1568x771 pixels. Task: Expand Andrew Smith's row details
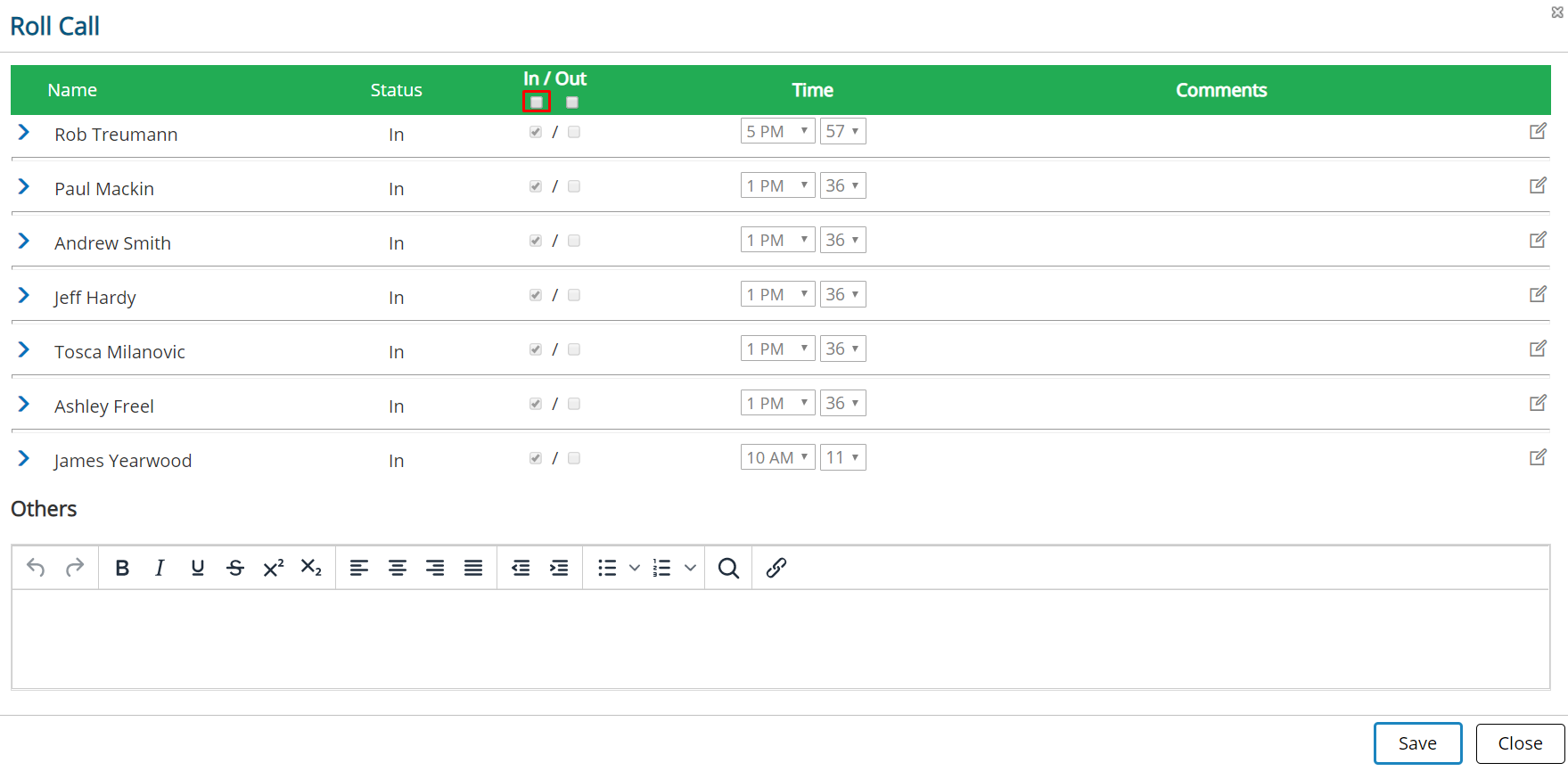pos(24,242)
